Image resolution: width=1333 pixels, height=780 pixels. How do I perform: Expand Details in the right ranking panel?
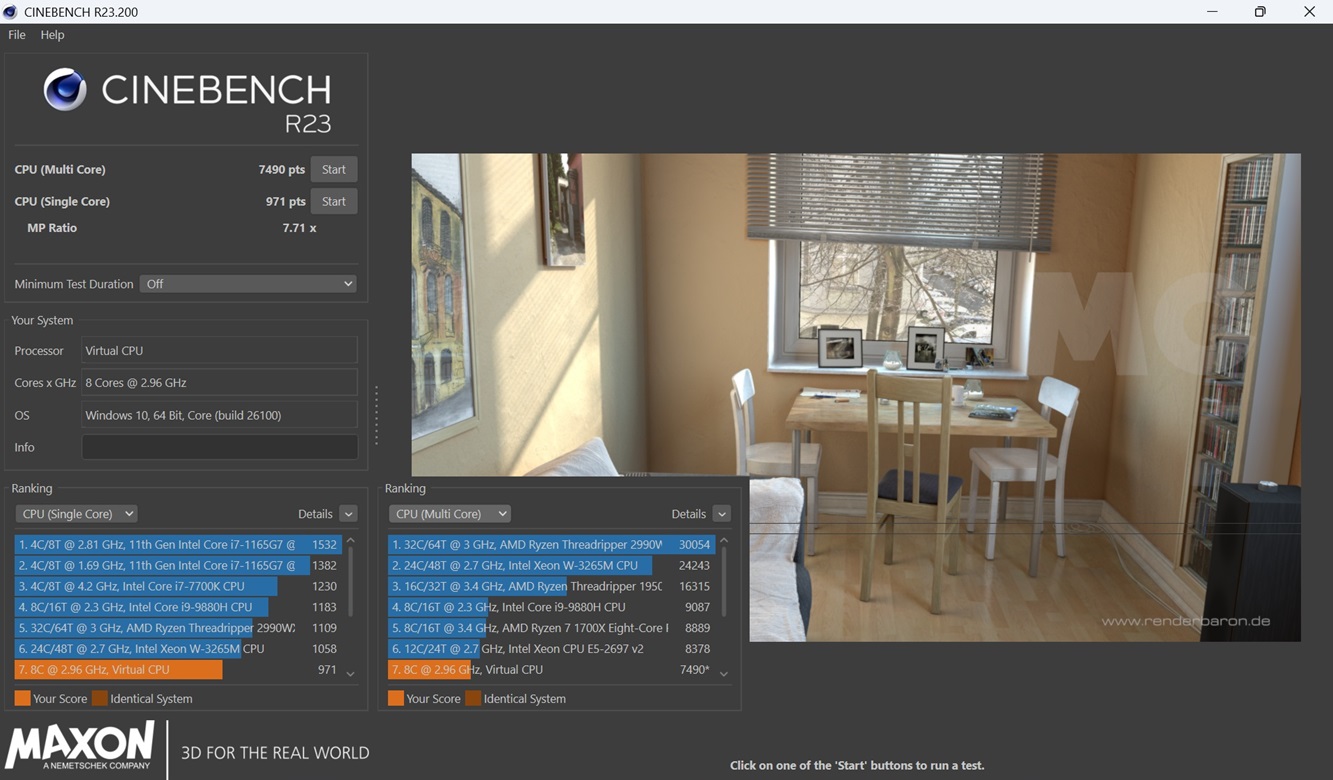721,514
